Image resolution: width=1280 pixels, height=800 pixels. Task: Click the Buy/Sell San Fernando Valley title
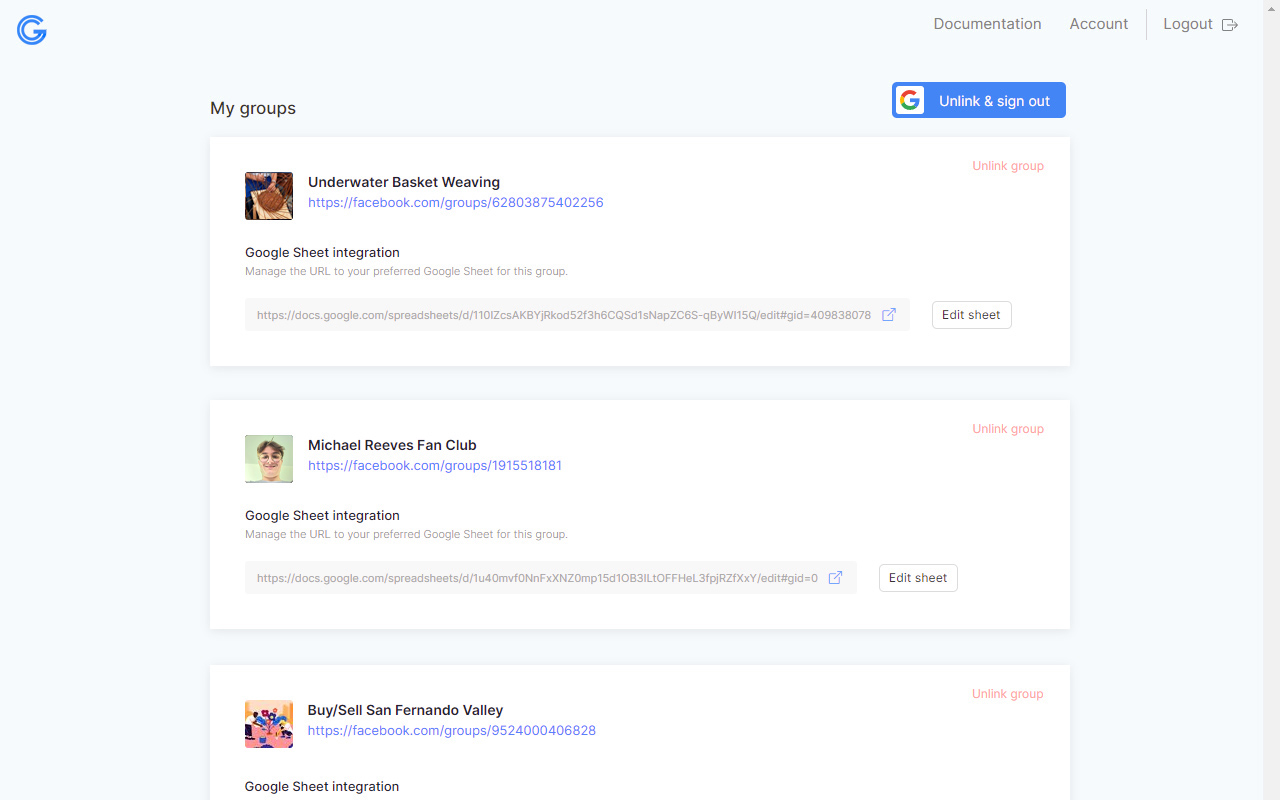(x=405, y=710)
